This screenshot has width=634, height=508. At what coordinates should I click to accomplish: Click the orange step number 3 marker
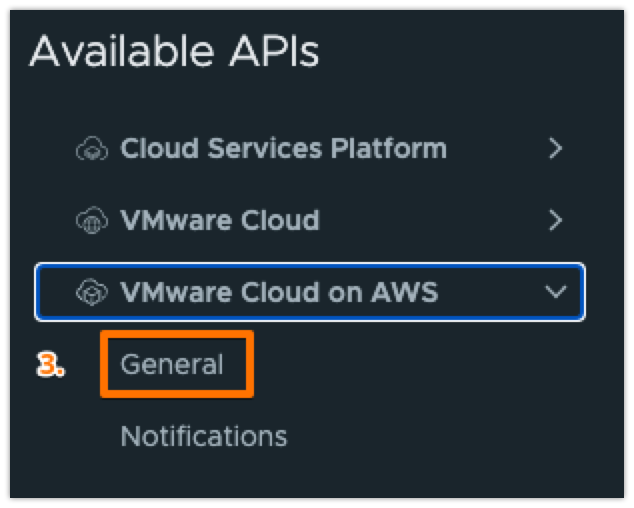(x=51, y=366)
